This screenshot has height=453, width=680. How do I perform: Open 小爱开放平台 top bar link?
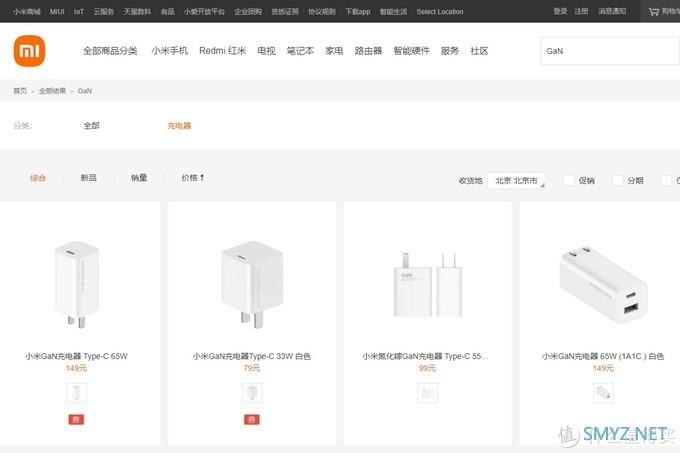[x=204, y=12]
